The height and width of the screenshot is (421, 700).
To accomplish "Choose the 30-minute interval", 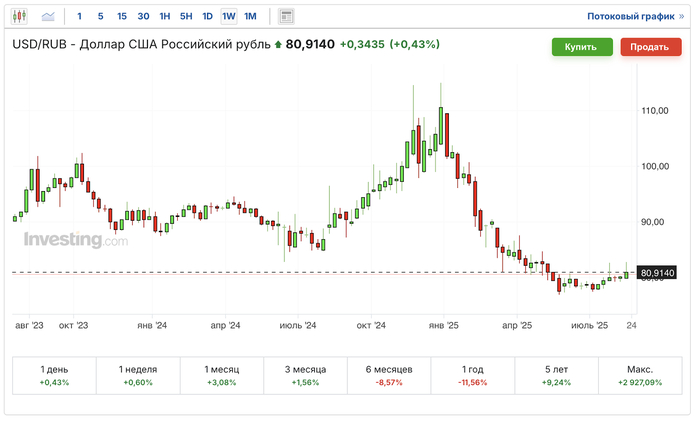I will pyautogui.click(x=143, y=16).
